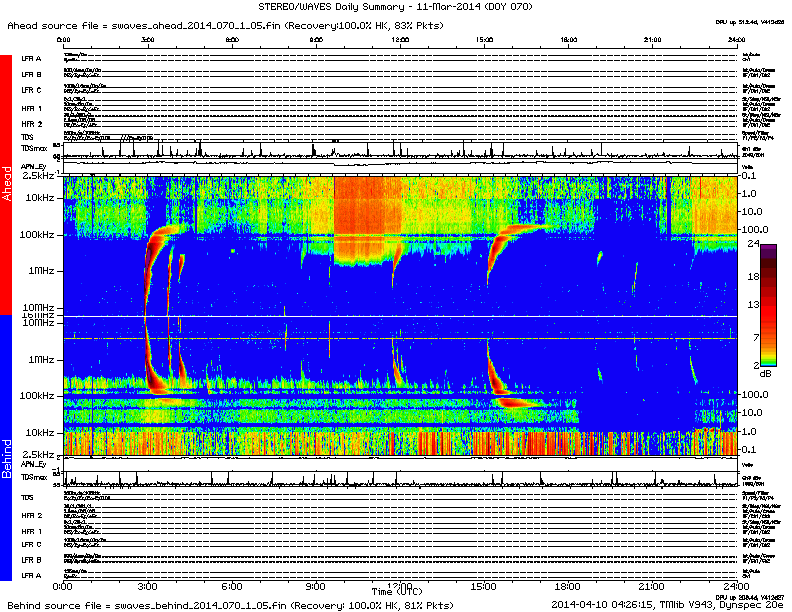792x612 pixels.
Task: Click 0.1 right-axis label on Behind spectrogram
Action: (749, 449)
